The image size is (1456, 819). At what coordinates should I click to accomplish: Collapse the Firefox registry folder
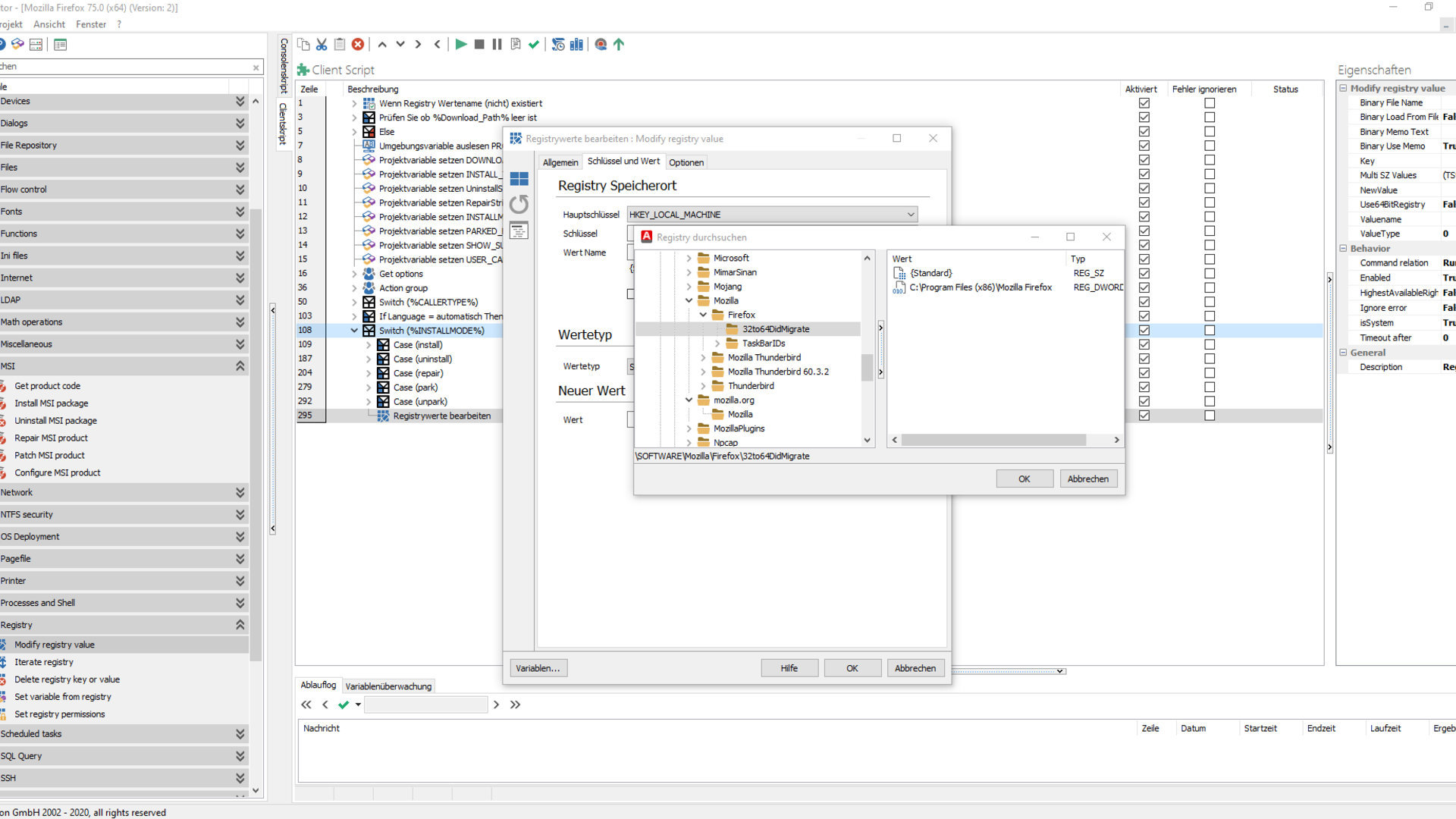pos(703,315)
